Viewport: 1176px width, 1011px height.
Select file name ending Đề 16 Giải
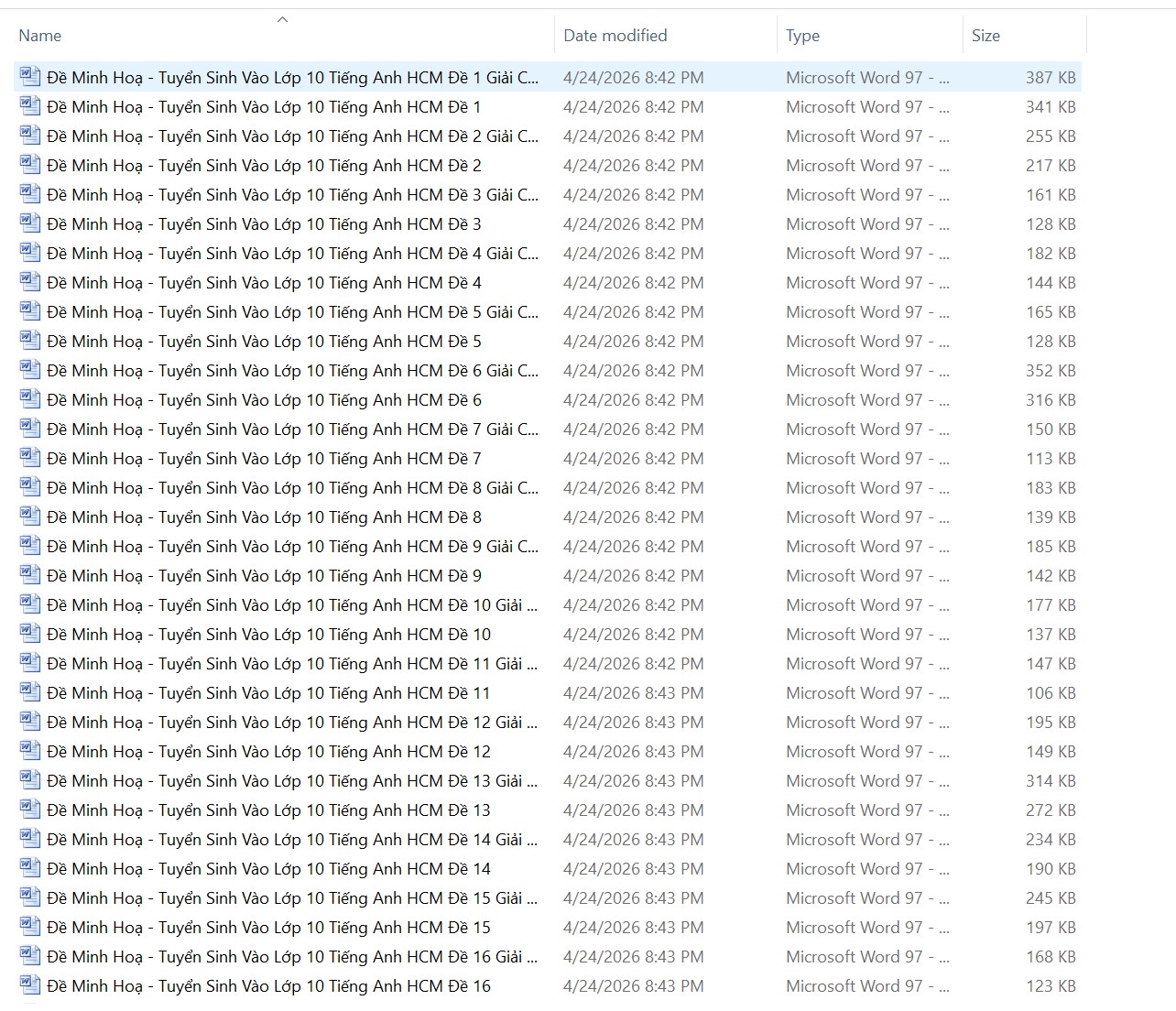292,957
